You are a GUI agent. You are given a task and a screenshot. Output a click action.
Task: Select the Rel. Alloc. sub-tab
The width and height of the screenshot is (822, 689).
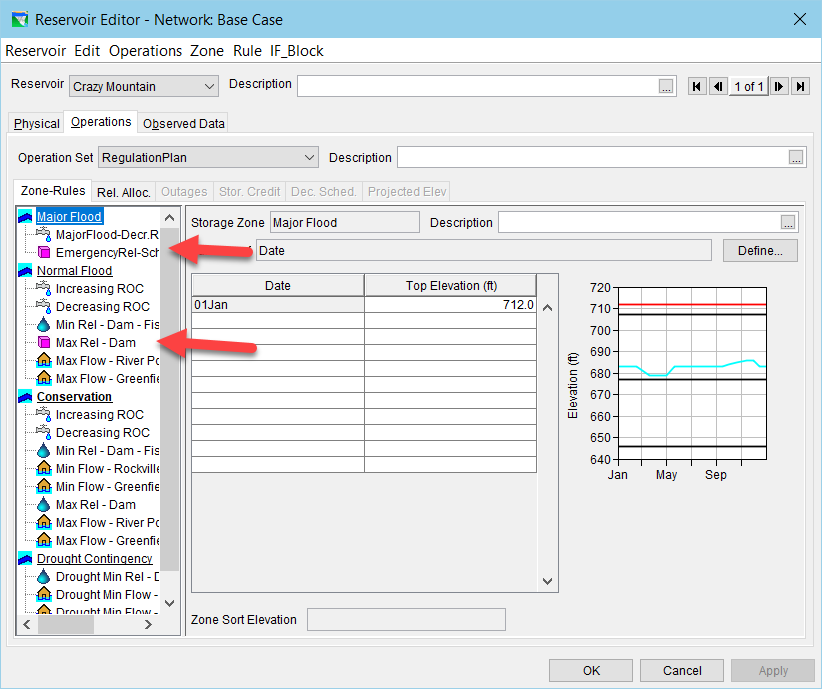pyautogui.click(x=124, y=192)
